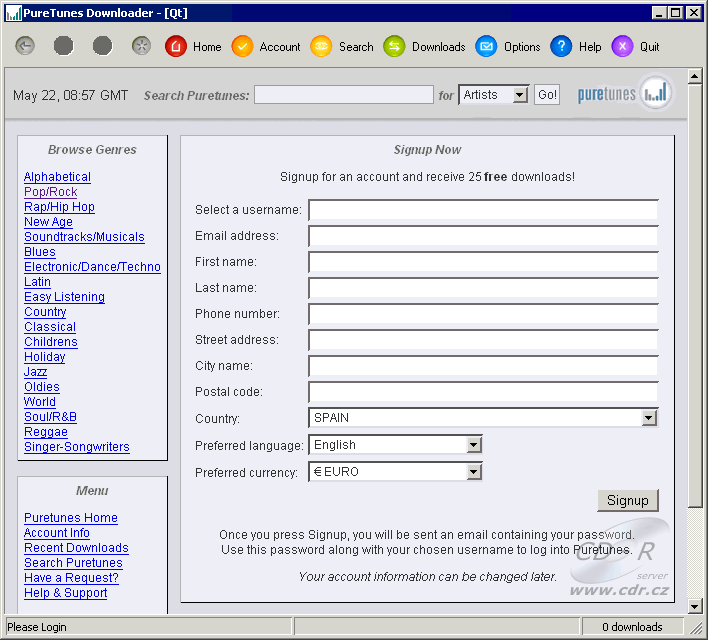Open the Oldies genre link
708x640 pixels.
[x=42, y=387]
